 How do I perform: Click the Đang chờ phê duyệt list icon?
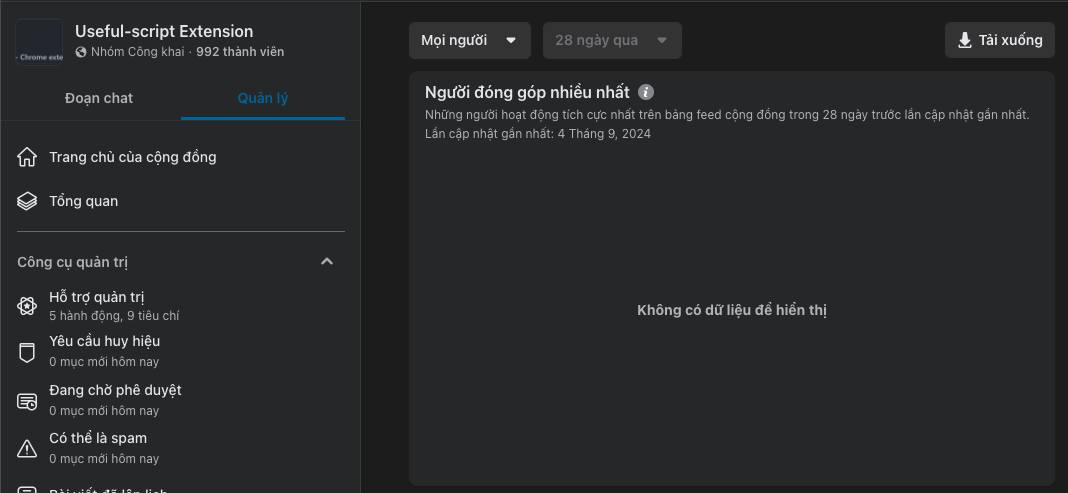27,402
